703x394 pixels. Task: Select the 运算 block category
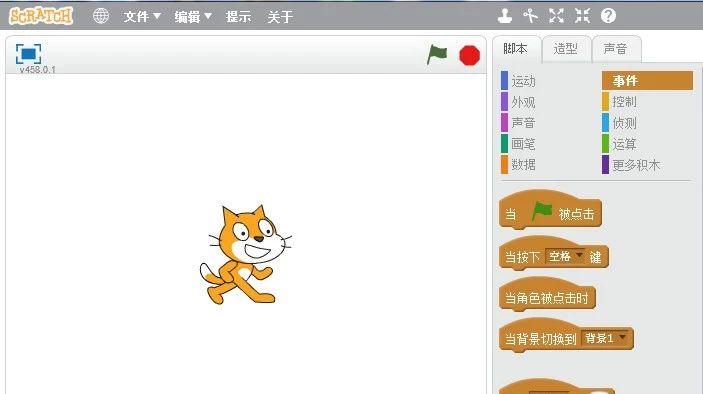click(620, 144)
